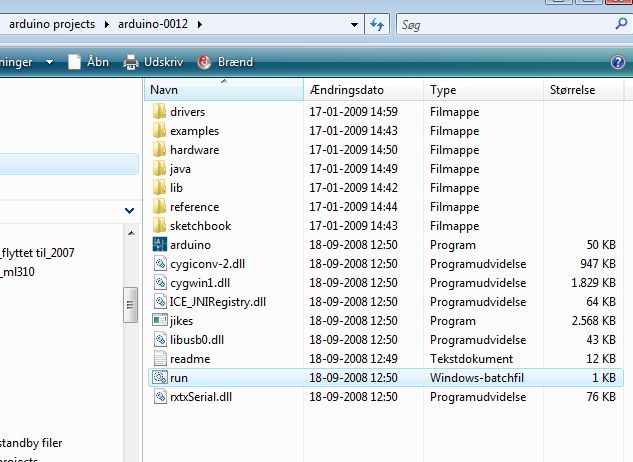
Task: Select the jikes program icon
Action: point(159,320)
